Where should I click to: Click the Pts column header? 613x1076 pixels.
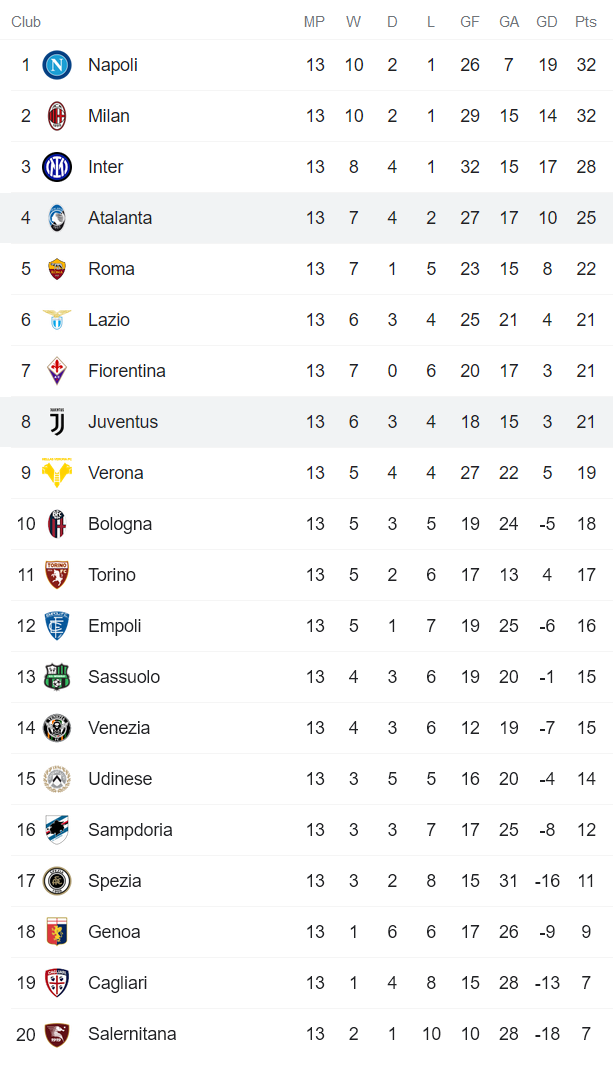(x=585, y=22)
